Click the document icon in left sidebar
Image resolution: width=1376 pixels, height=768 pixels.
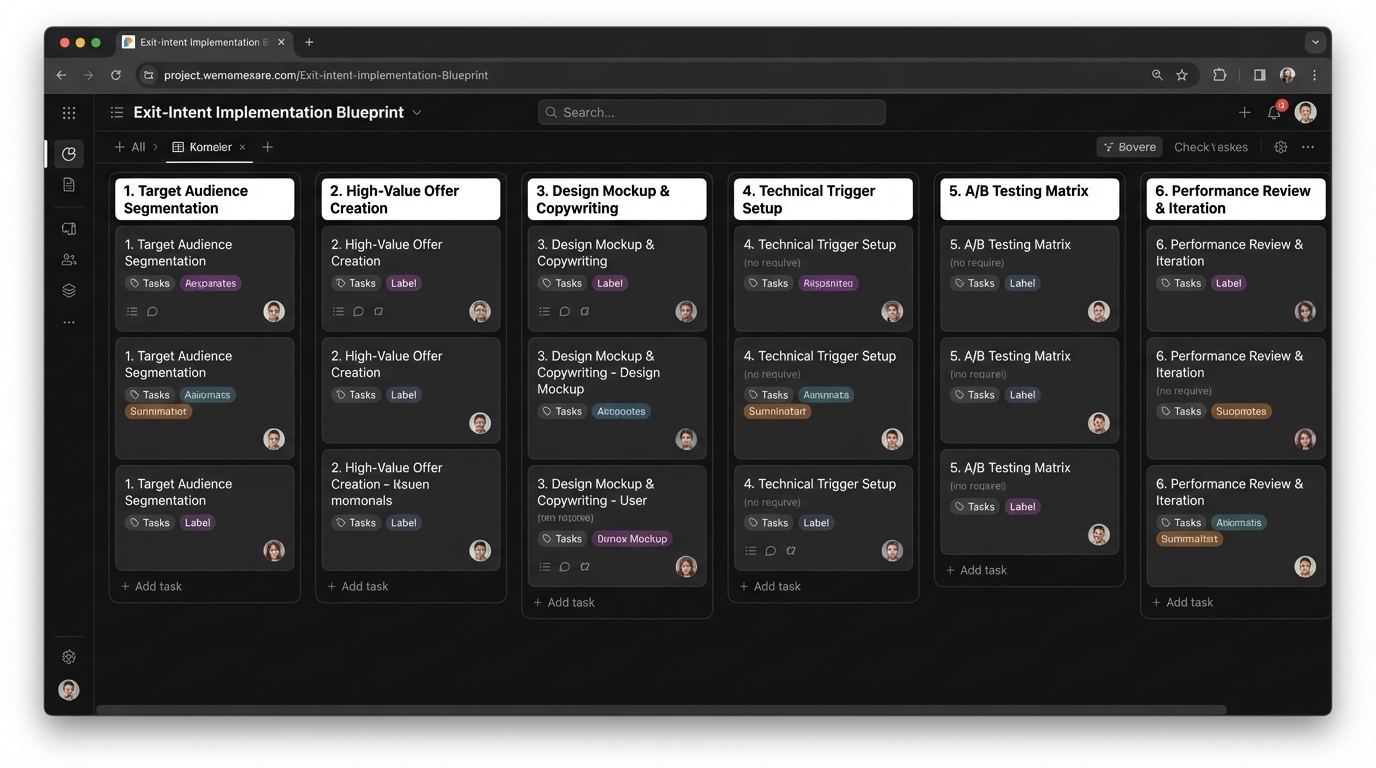69,185
